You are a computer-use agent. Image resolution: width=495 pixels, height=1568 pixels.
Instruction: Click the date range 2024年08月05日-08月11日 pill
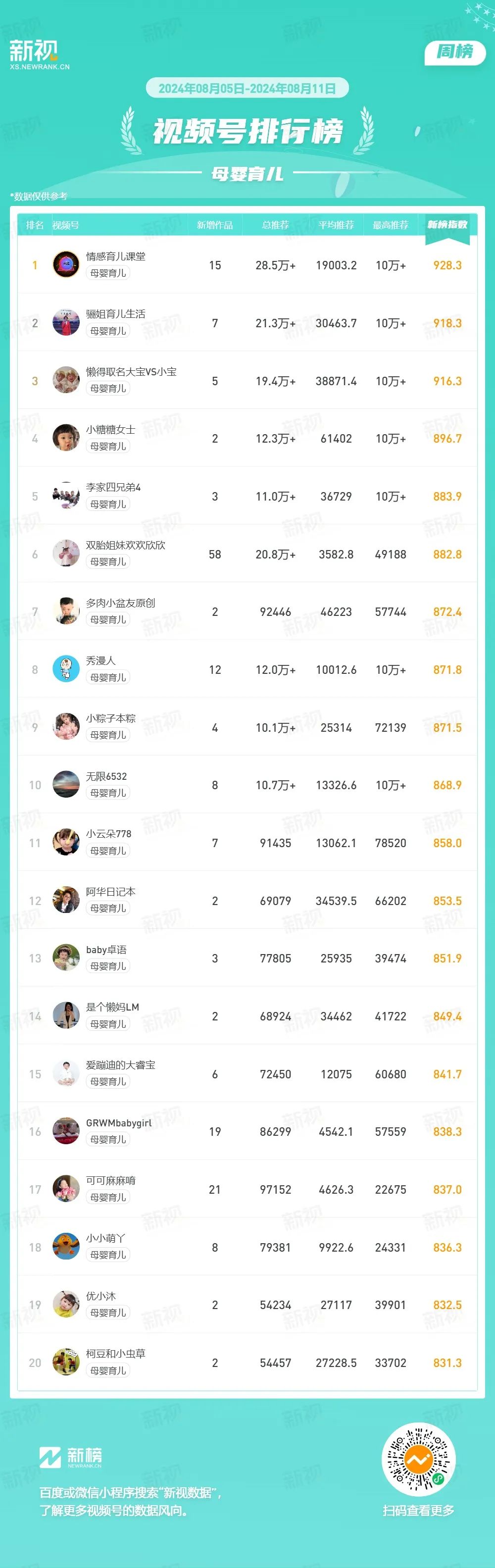pos(247,88)
